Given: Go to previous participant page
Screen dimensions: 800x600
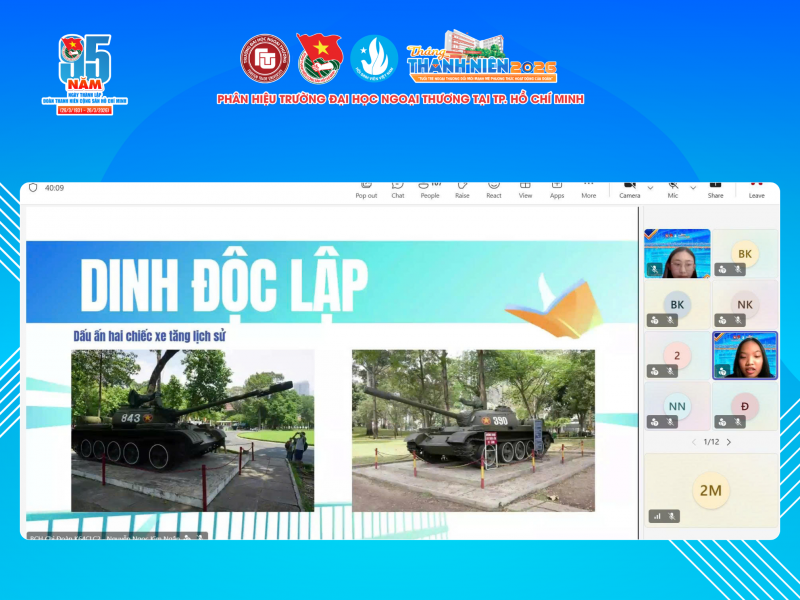Looking at the screenshot, I should point(693,442).
